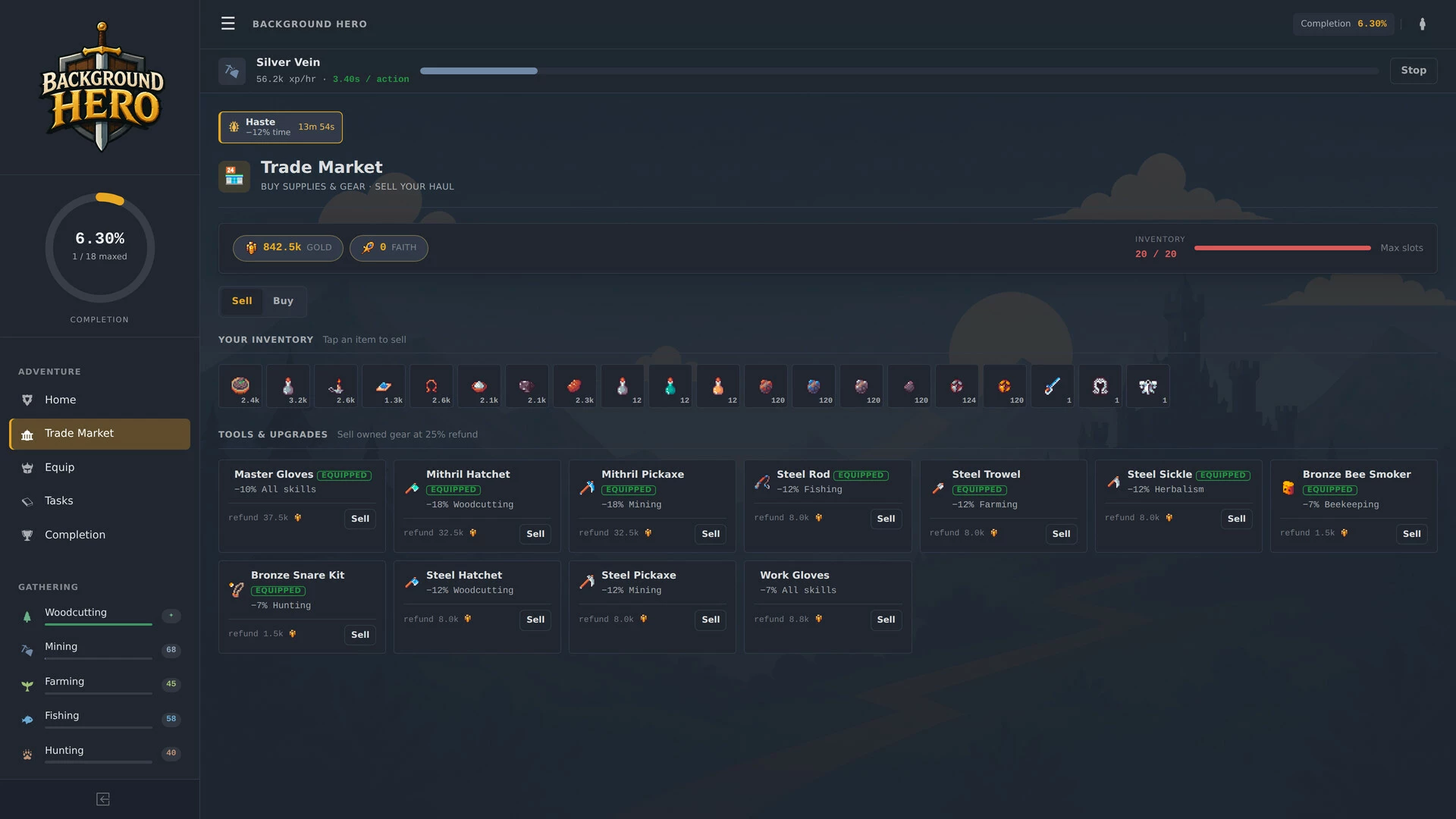Click the Silver Vein pickaxe icon
This screenshot has height=819, width=1456.
pyautogui.click(x=232, y=71)
